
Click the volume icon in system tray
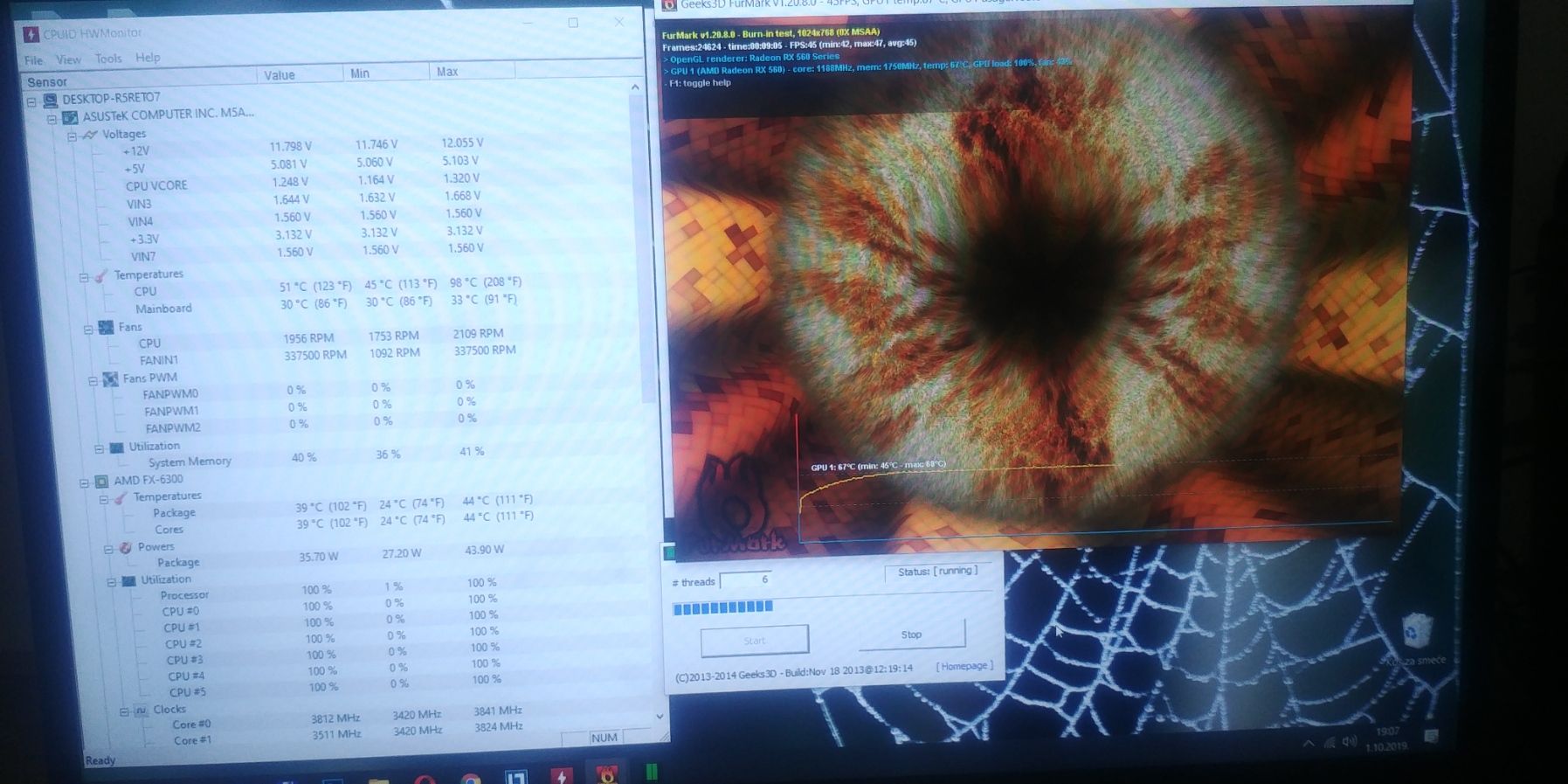[1349, 742]
